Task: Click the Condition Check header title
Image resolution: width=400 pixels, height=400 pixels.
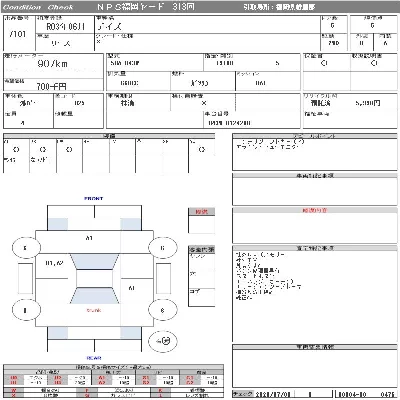Action: [x=38, y=7]
